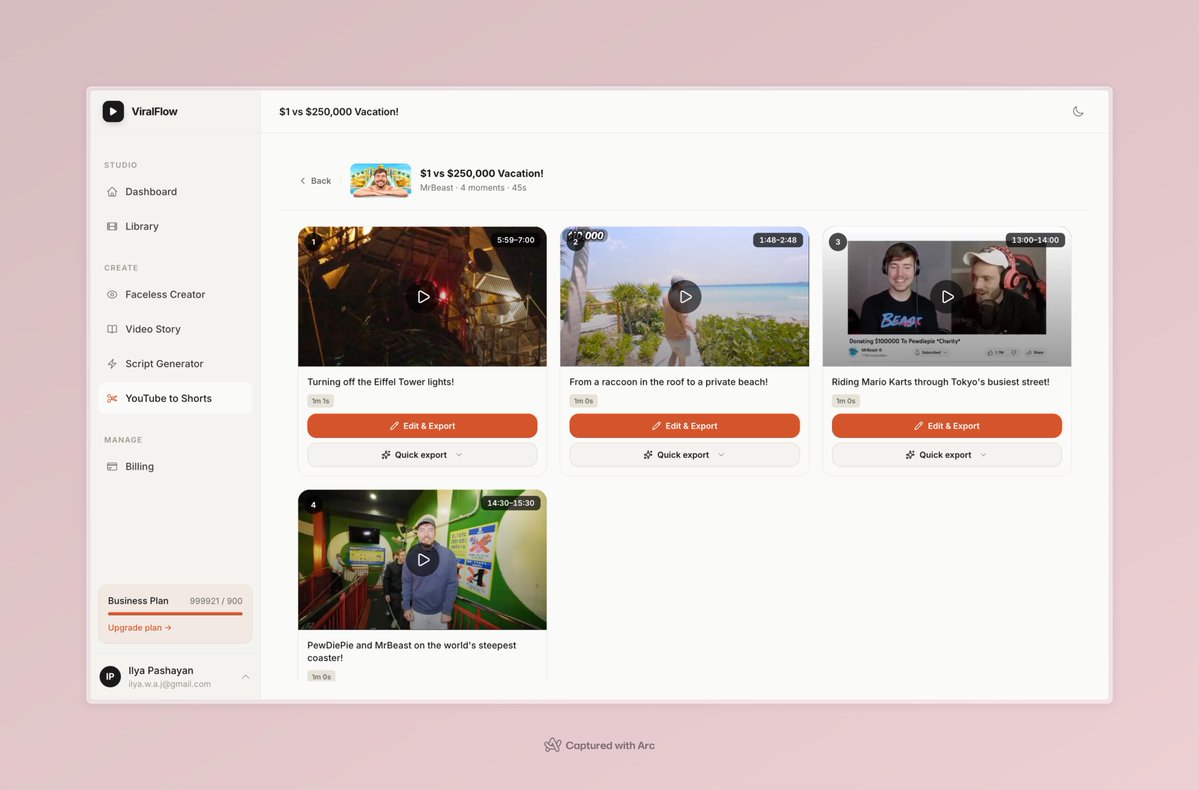This screenshot has width=1199, height=790.
Task: Click the Business Plan usage bar
Action: (175, 613)
